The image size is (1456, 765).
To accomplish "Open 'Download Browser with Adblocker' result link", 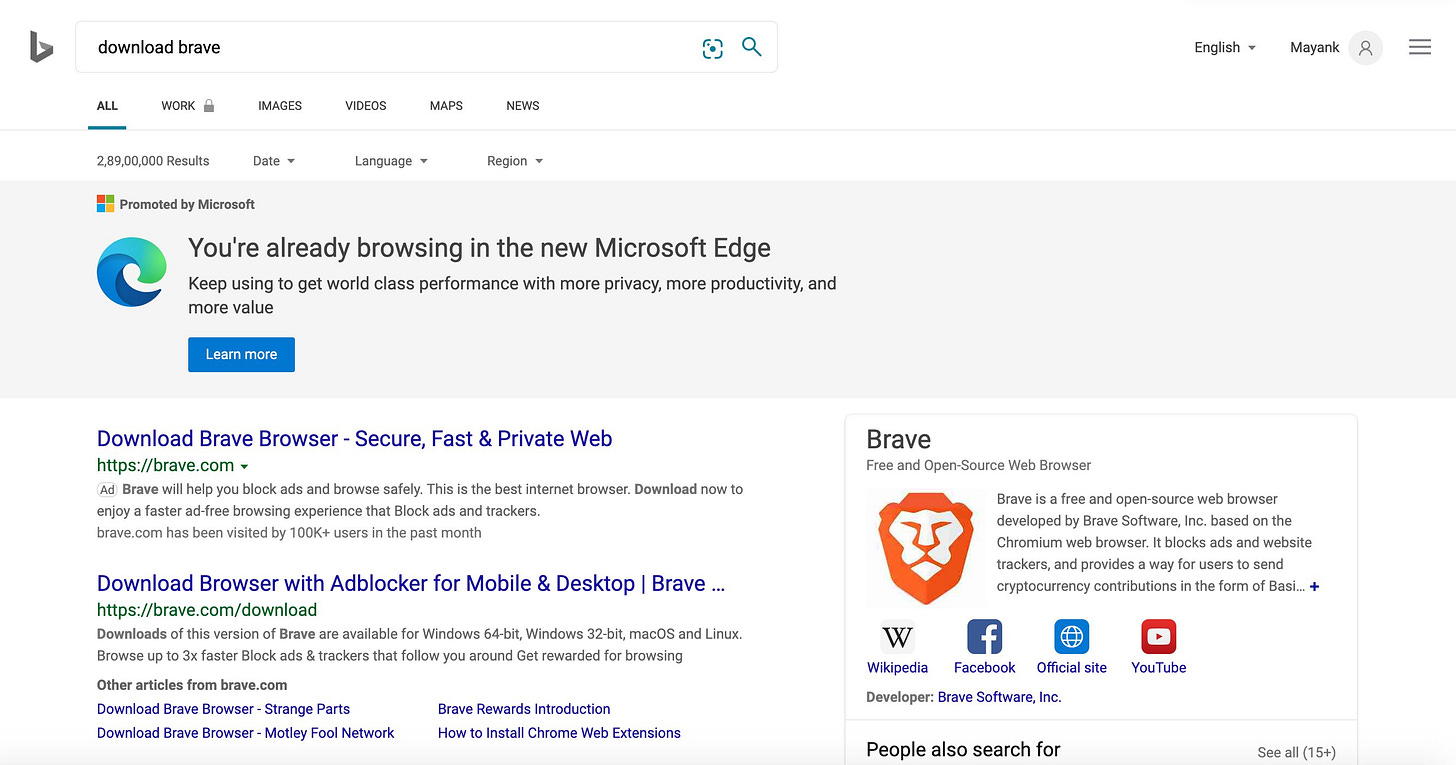I will point(411,584).
